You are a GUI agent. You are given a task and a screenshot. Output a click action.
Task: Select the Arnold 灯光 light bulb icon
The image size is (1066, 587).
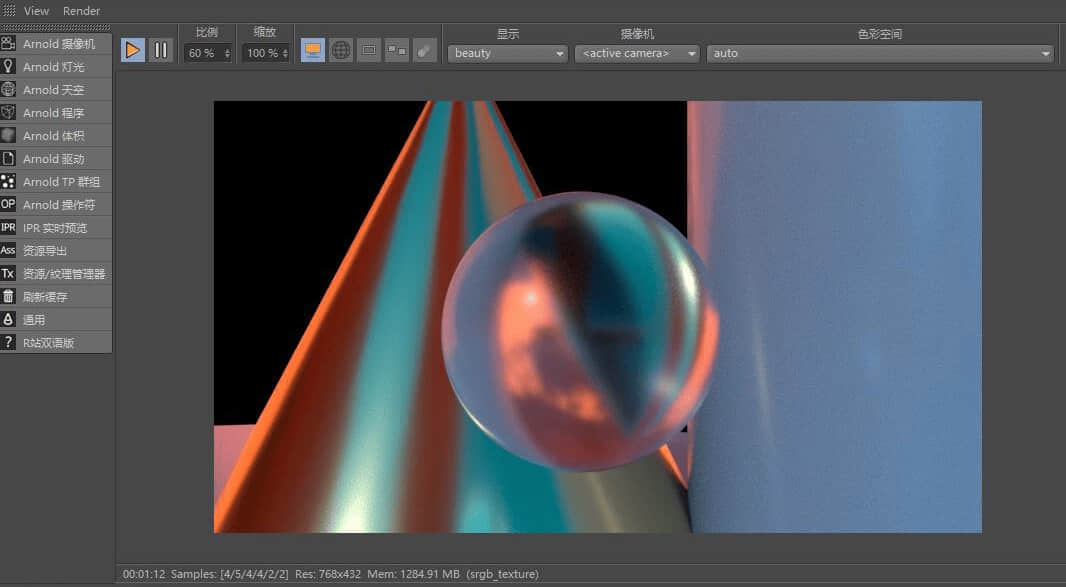tap(9, 67)
